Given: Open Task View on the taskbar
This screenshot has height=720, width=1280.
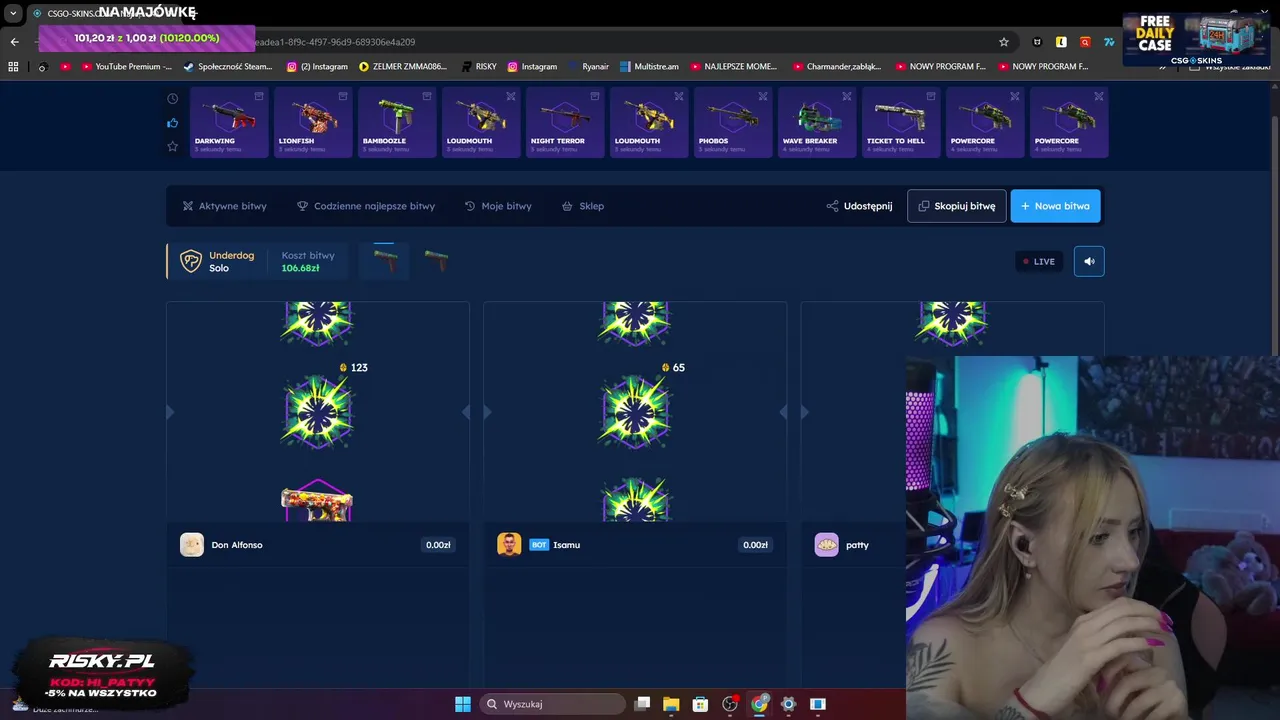Looking at the screenshot, I should (x=643, y=704).
